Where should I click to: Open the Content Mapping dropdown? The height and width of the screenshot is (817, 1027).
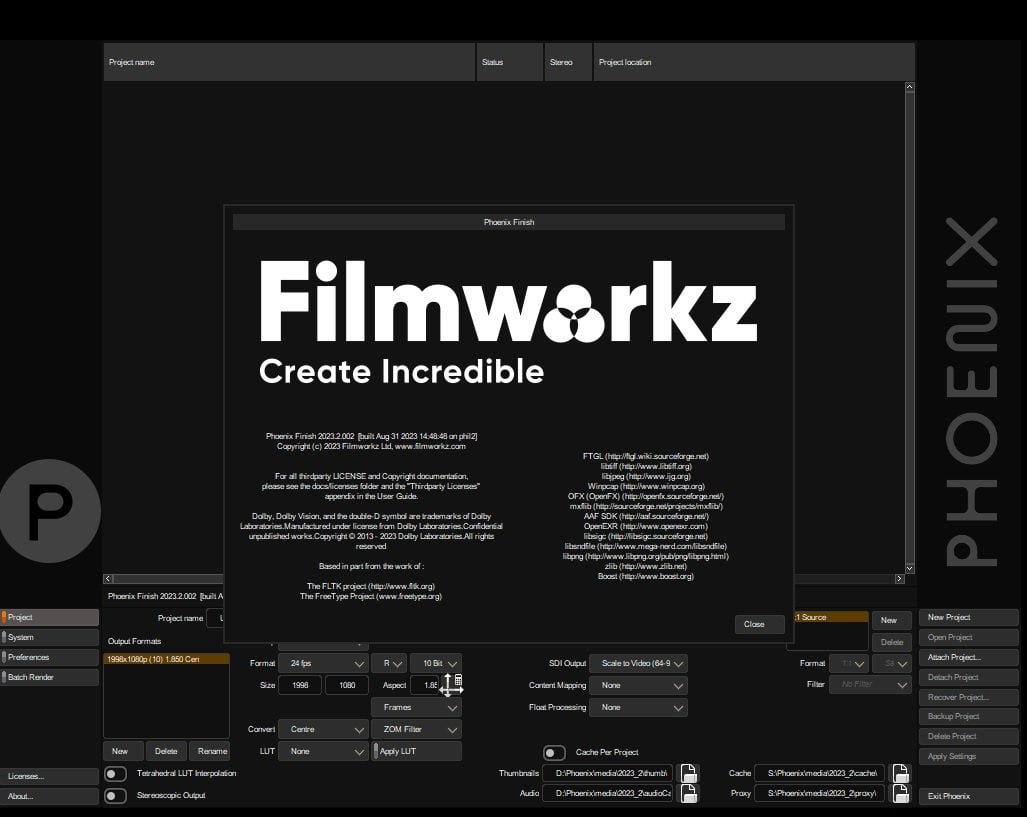tap(639, 685)
